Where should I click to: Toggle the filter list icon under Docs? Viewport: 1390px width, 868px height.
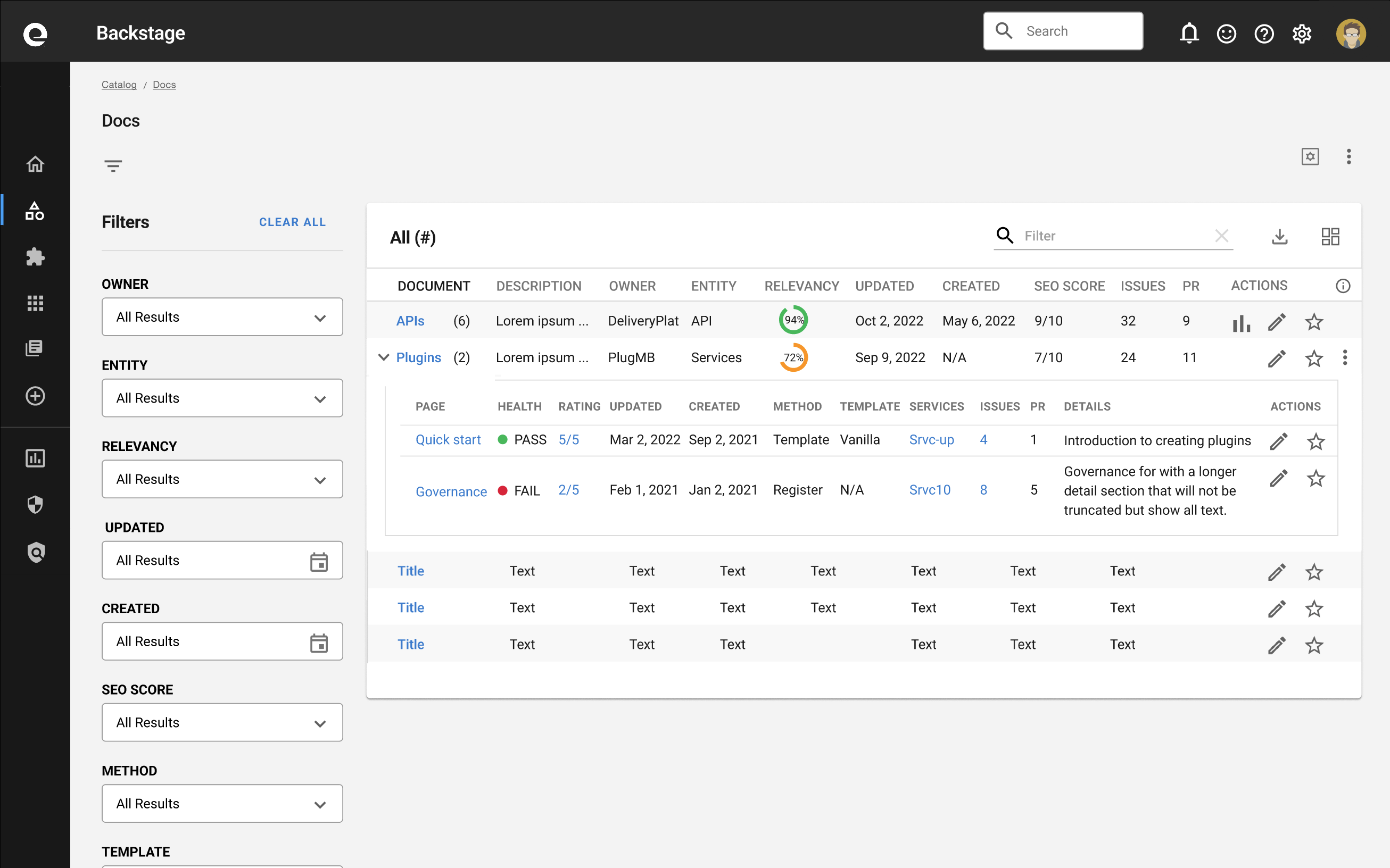(x=113, y=166)
